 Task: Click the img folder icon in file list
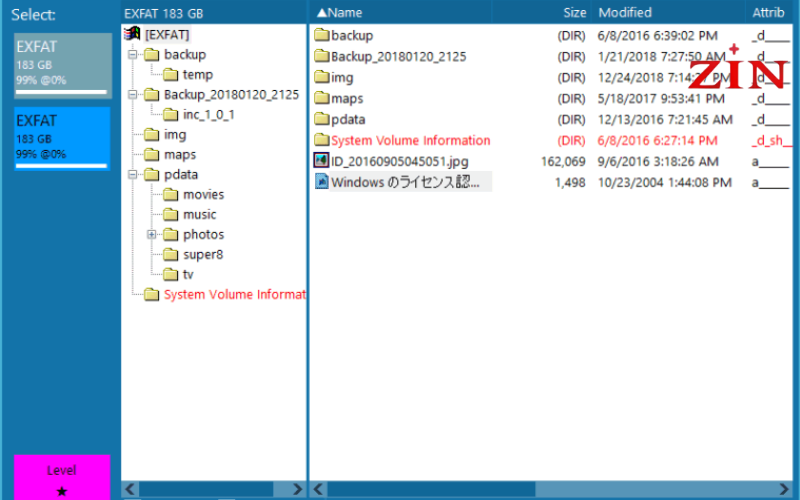[321, 77]
